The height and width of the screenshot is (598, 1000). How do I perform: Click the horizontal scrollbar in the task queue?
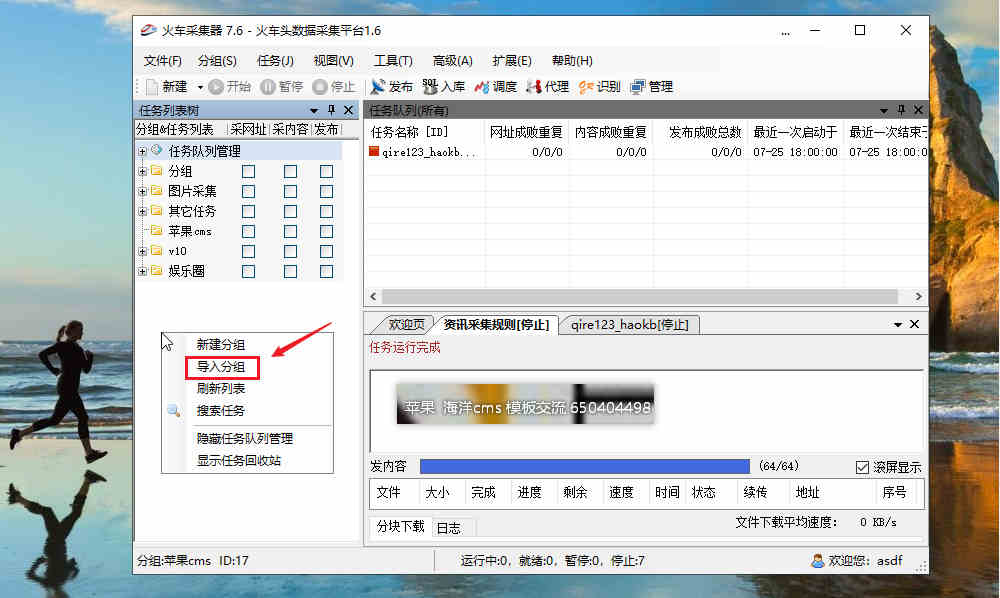pyautogui.click(x=645, y=296)
